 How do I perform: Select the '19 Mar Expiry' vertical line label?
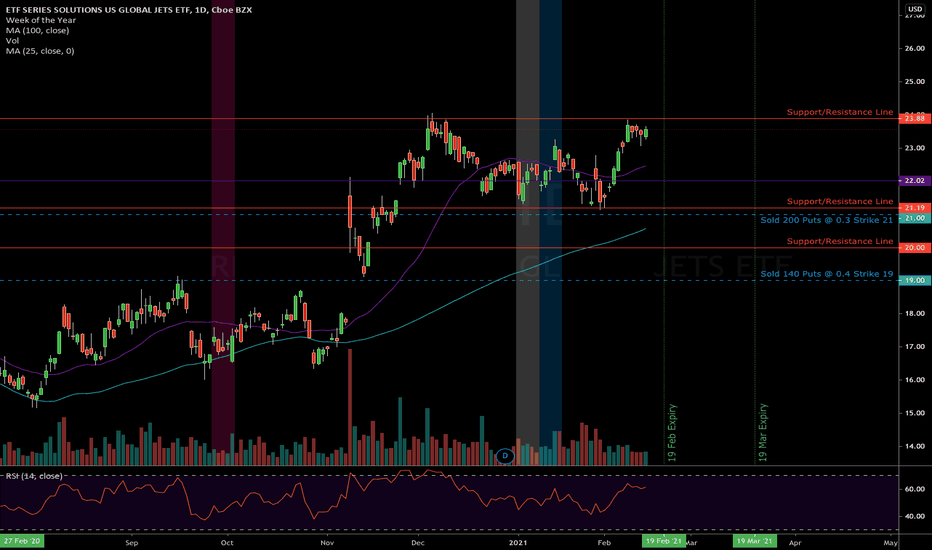point(763,433)
